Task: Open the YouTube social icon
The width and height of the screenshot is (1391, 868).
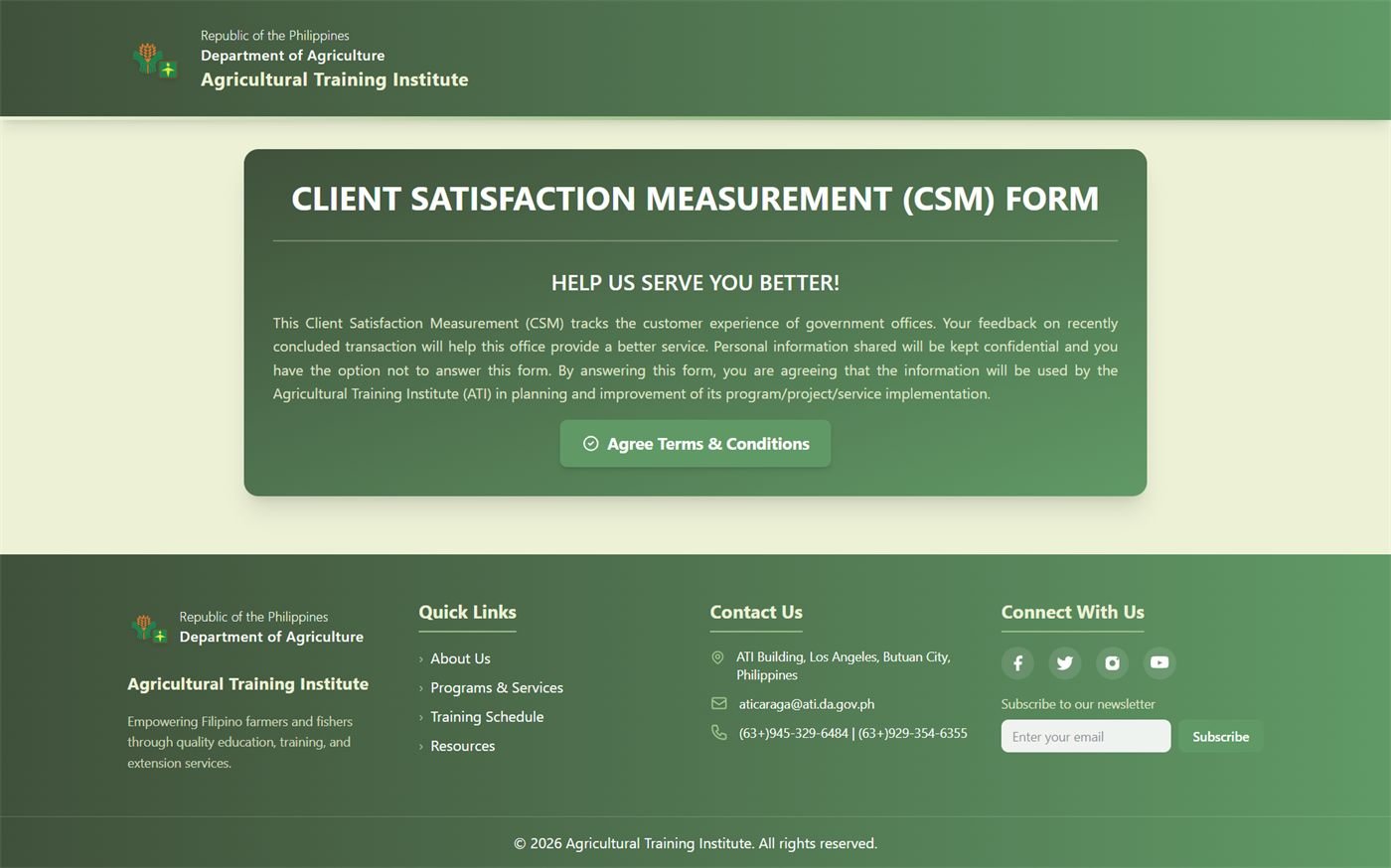Action: [x=1159, y=662]
